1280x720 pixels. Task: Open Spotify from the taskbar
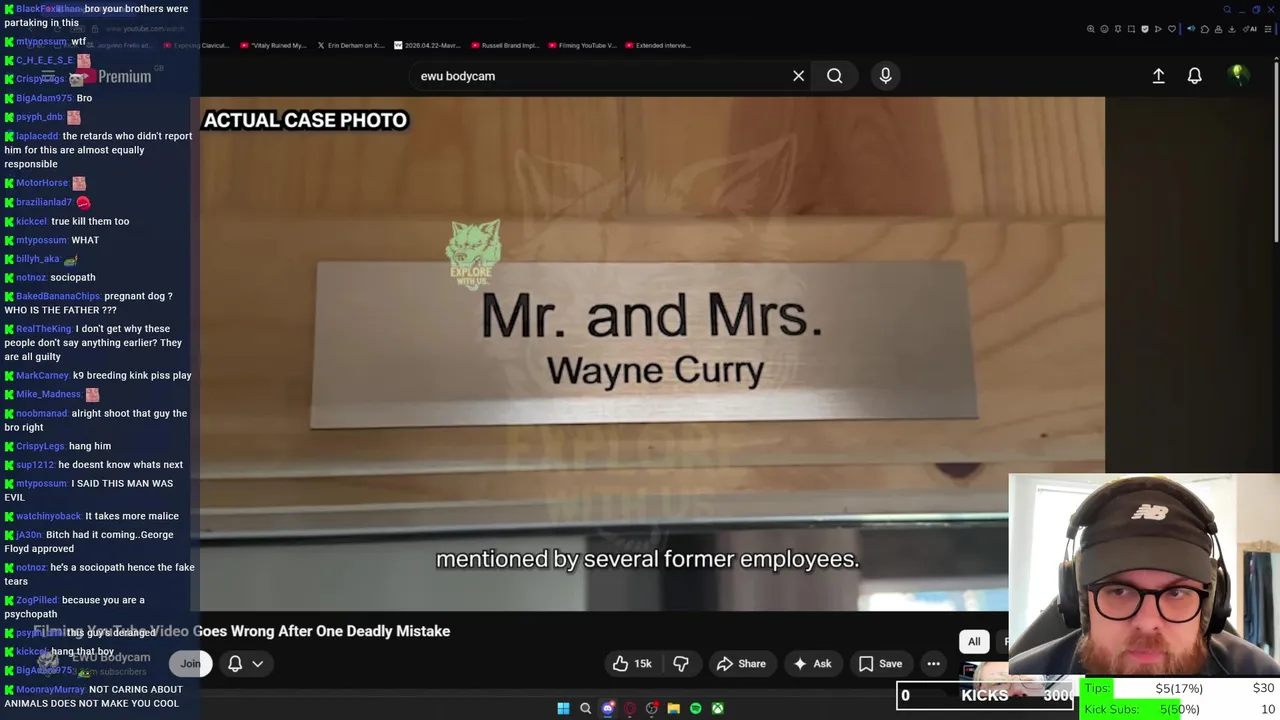pyautogui.click(x=695, y=708)
